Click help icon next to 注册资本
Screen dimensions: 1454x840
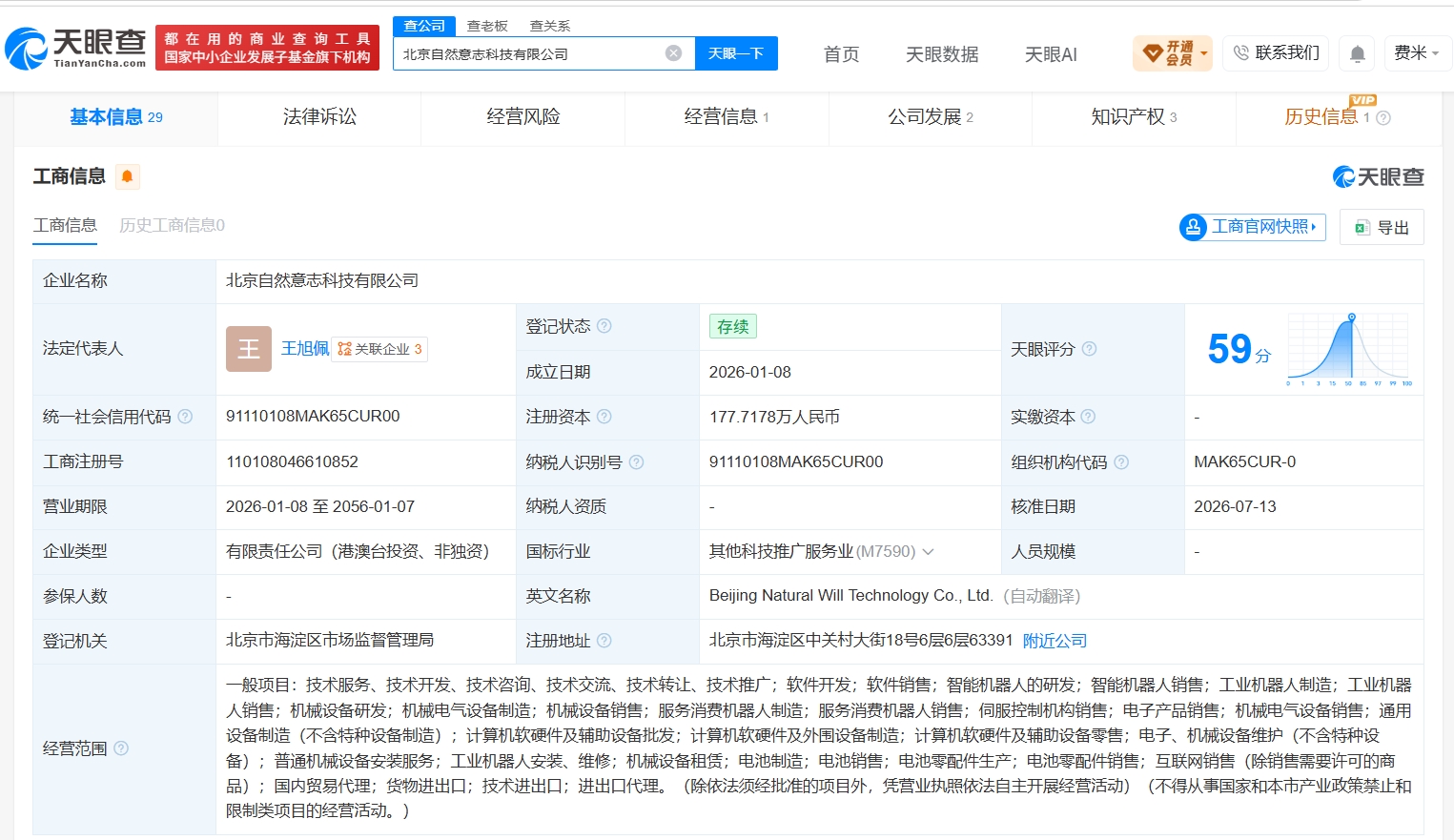tap(604, 417)
